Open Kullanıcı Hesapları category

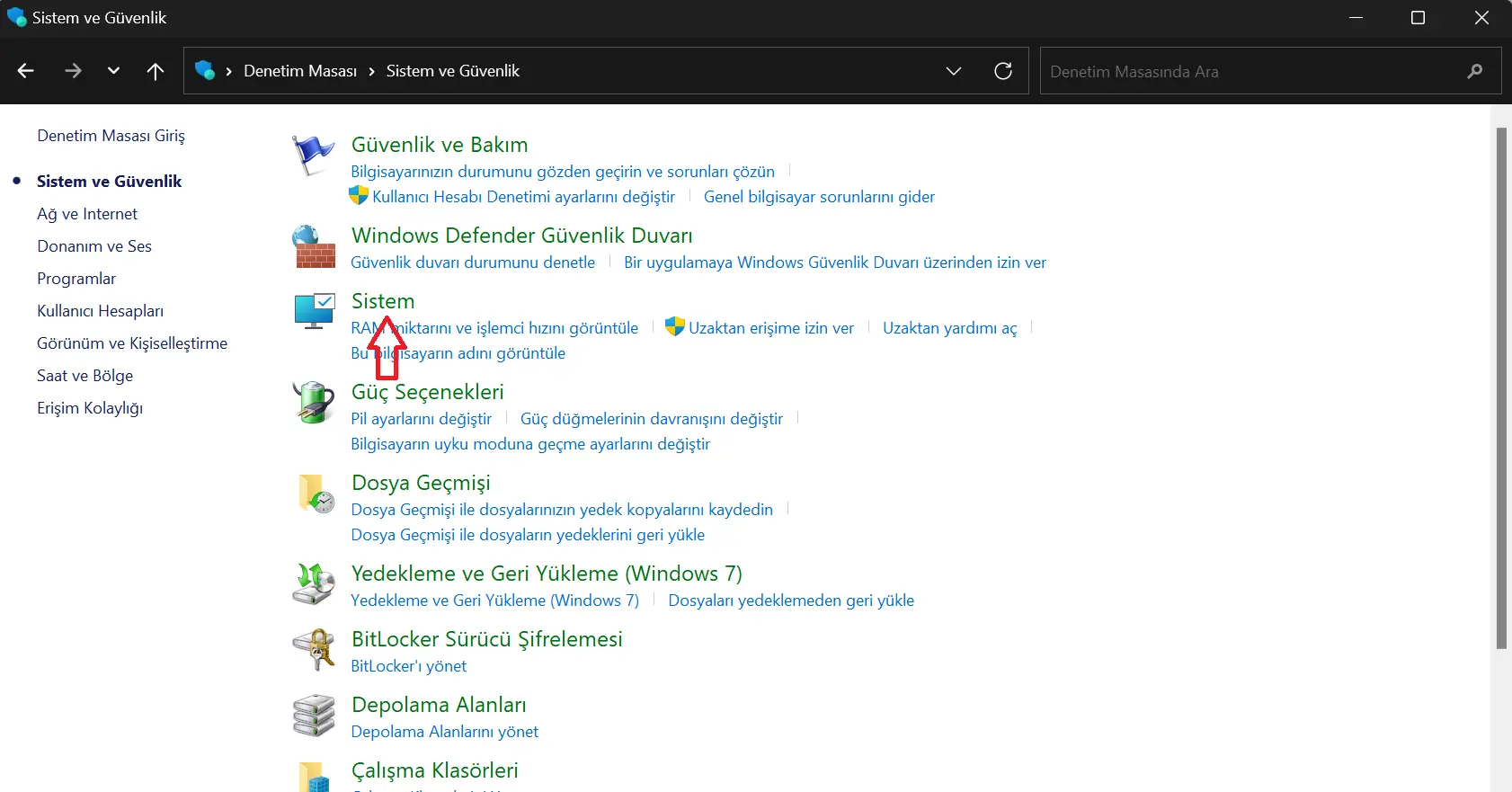point(100,311)
